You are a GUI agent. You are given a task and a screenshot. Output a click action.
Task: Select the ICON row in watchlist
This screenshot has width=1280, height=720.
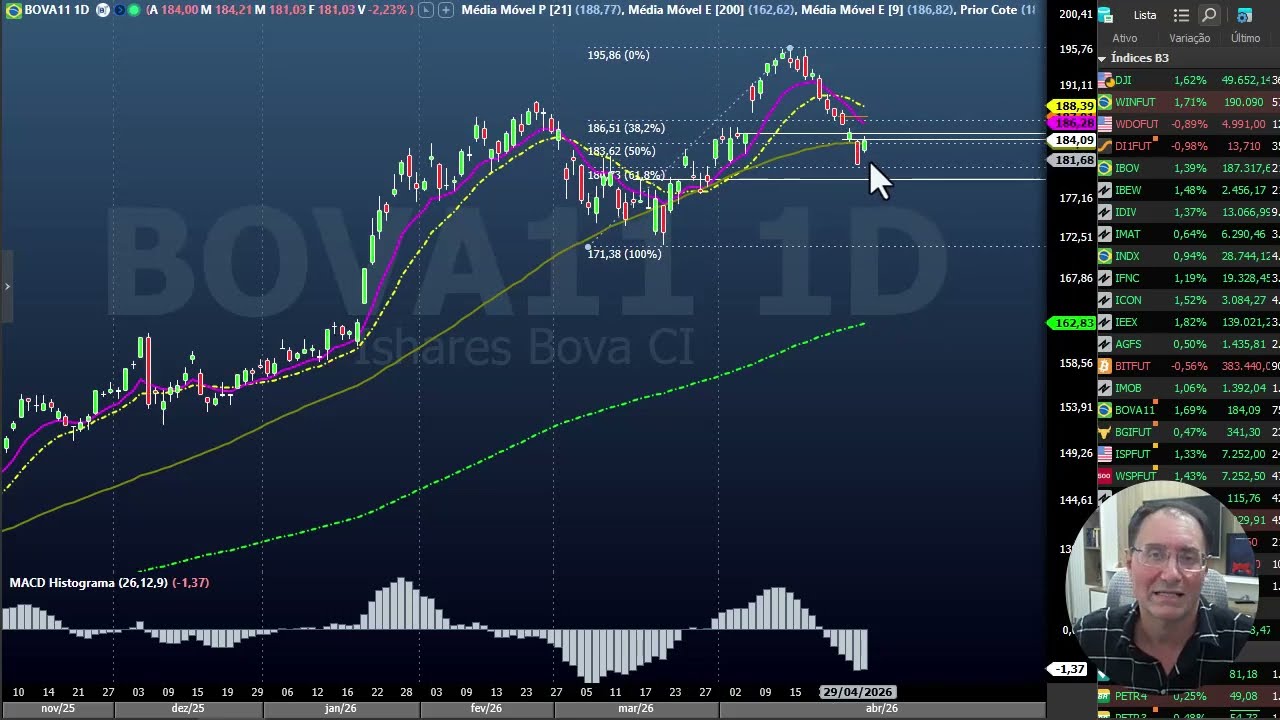coord(1188,300)
